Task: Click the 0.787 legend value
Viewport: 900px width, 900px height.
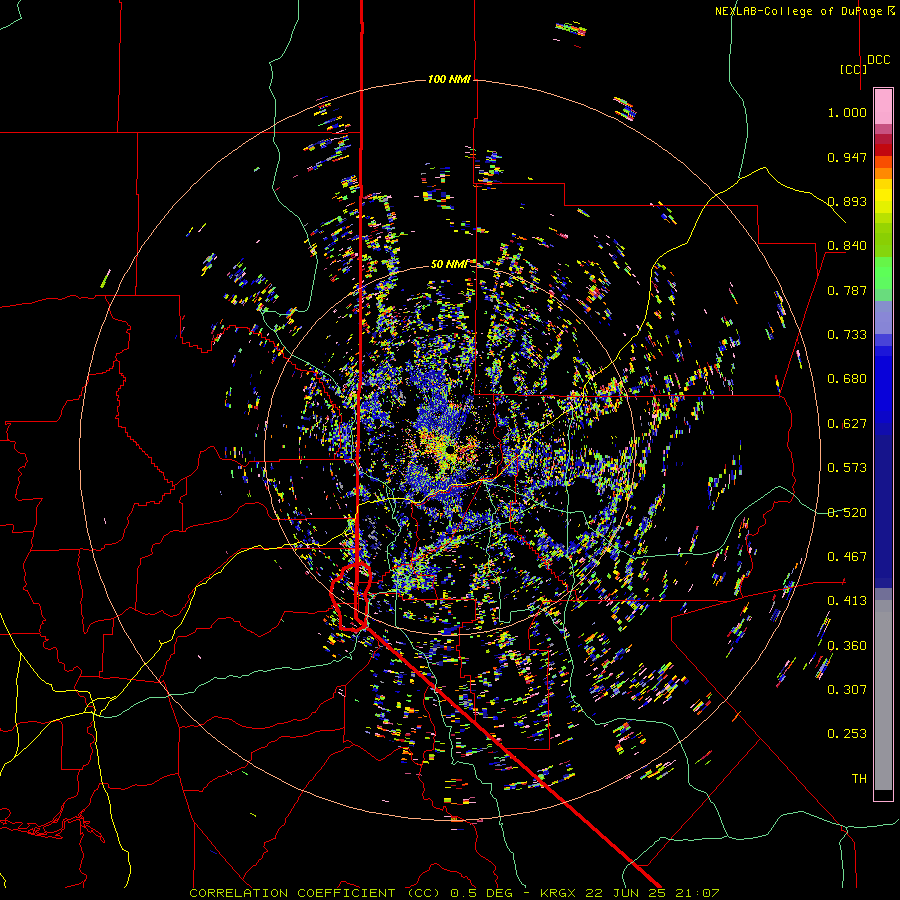Action: [x=847, y=290]
